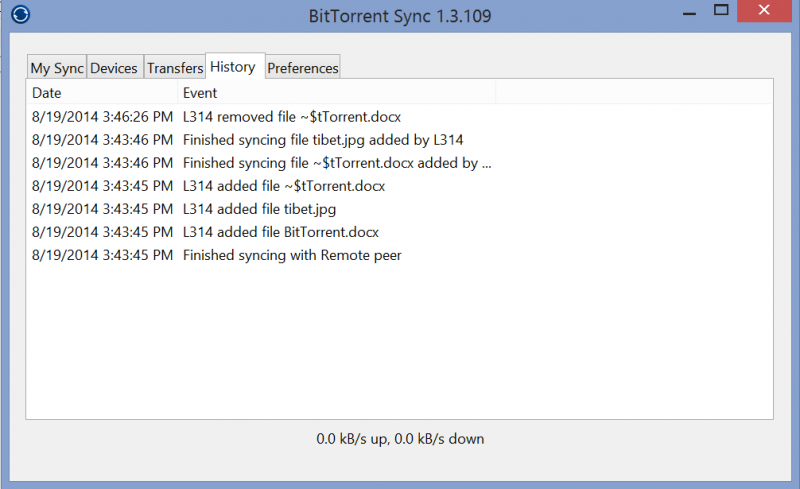This screenshot has width=800, height=489.
Task: Close the BitTorrent Sync window
Action: click(x=764, y=10)
